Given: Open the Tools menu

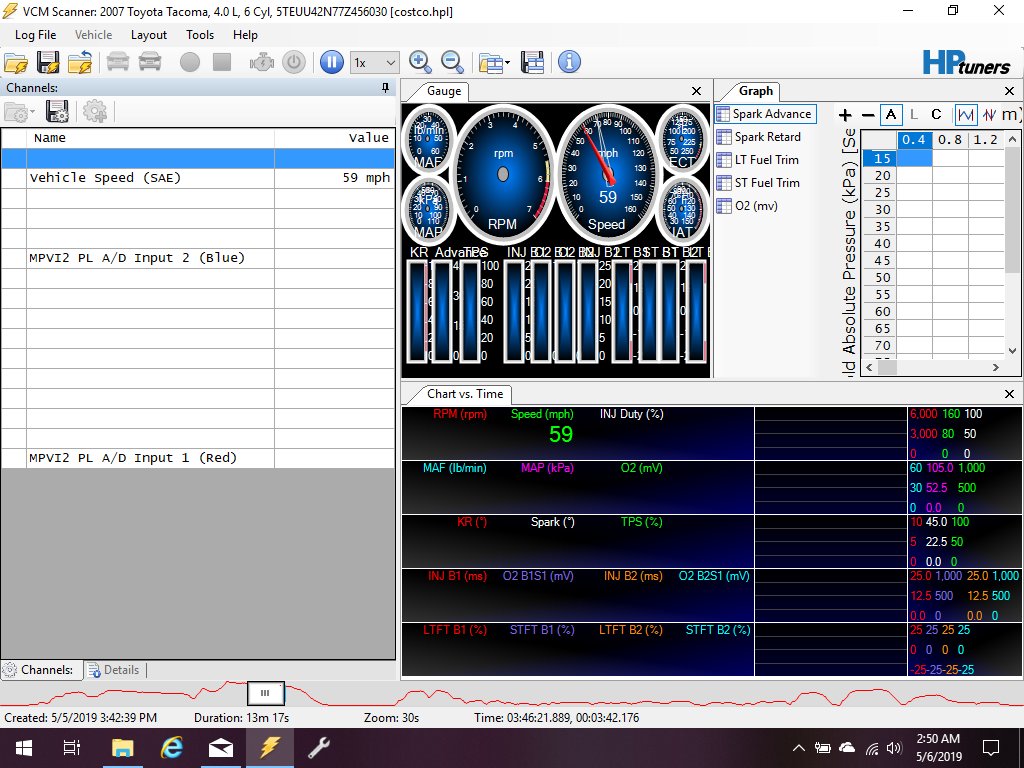Looking at the screenshot, I should 200,35.
